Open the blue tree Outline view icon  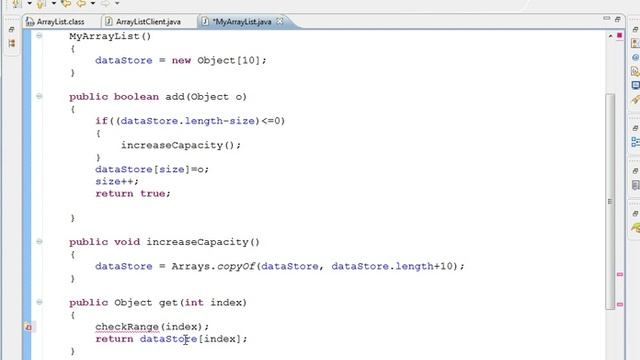(x=636, y=142)
